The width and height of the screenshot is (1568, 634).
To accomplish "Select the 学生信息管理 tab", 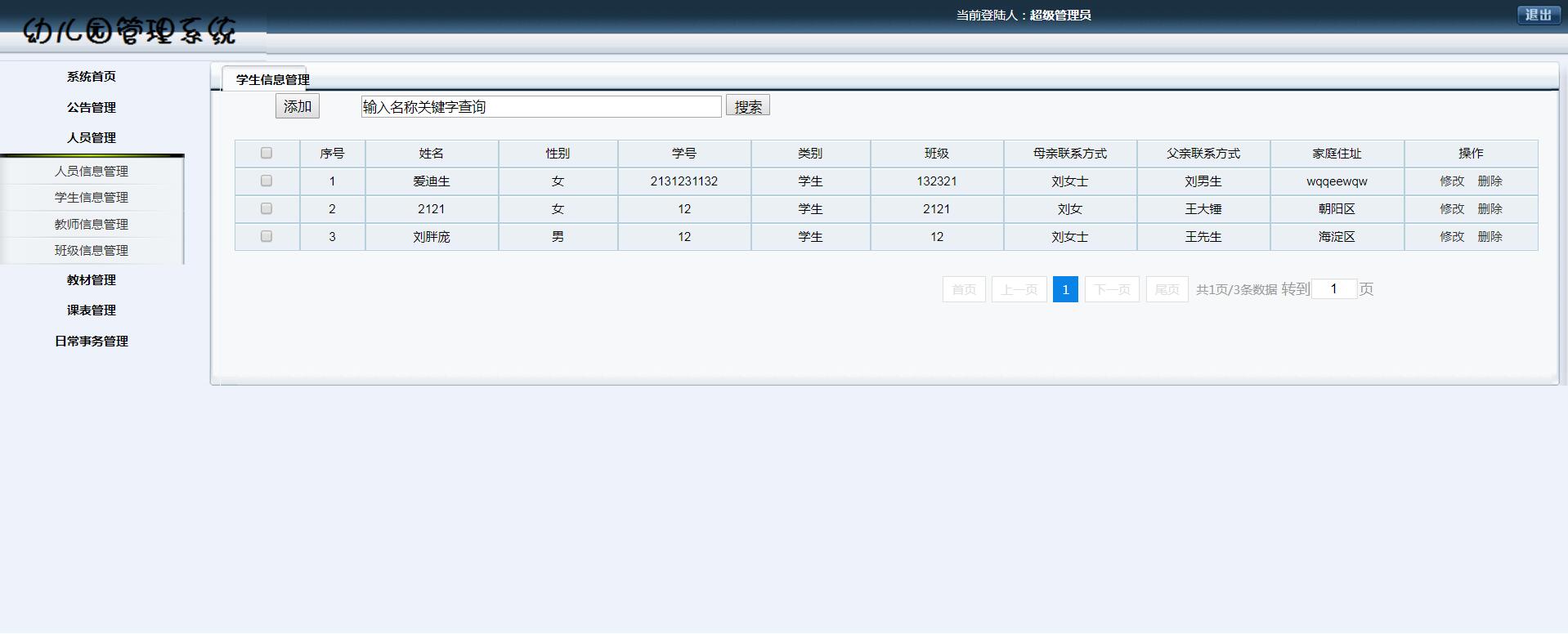I will click(272, 79).
